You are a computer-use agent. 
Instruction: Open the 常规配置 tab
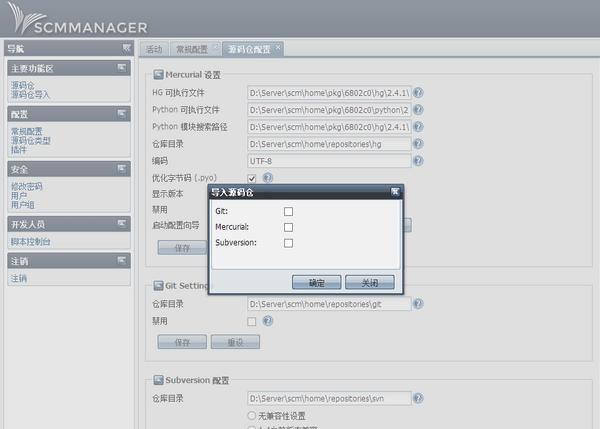(194, 48)
